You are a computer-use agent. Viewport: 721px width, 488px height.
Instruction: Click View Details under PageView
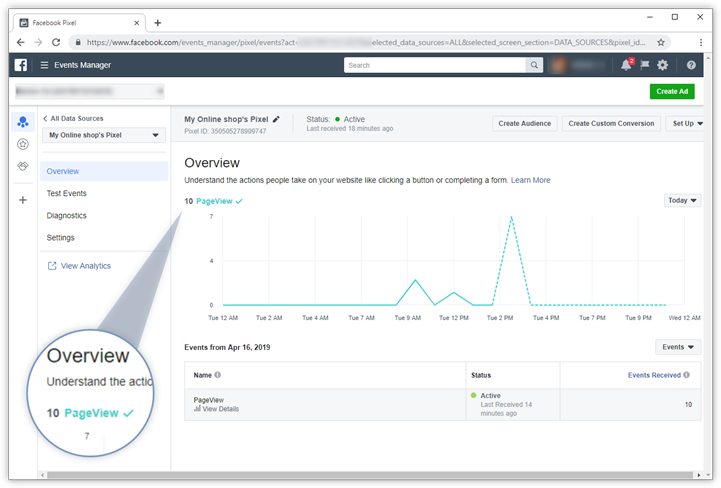(220, 409)
